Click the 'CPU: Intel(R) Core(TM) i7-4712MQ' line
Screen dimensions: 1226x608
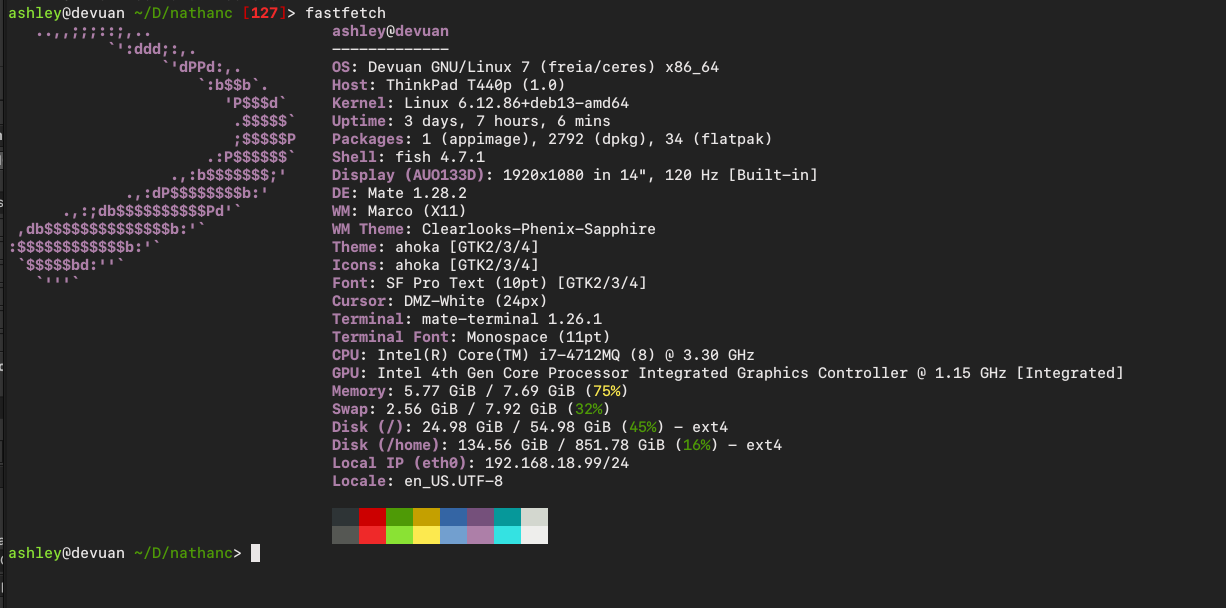[543, 355]
